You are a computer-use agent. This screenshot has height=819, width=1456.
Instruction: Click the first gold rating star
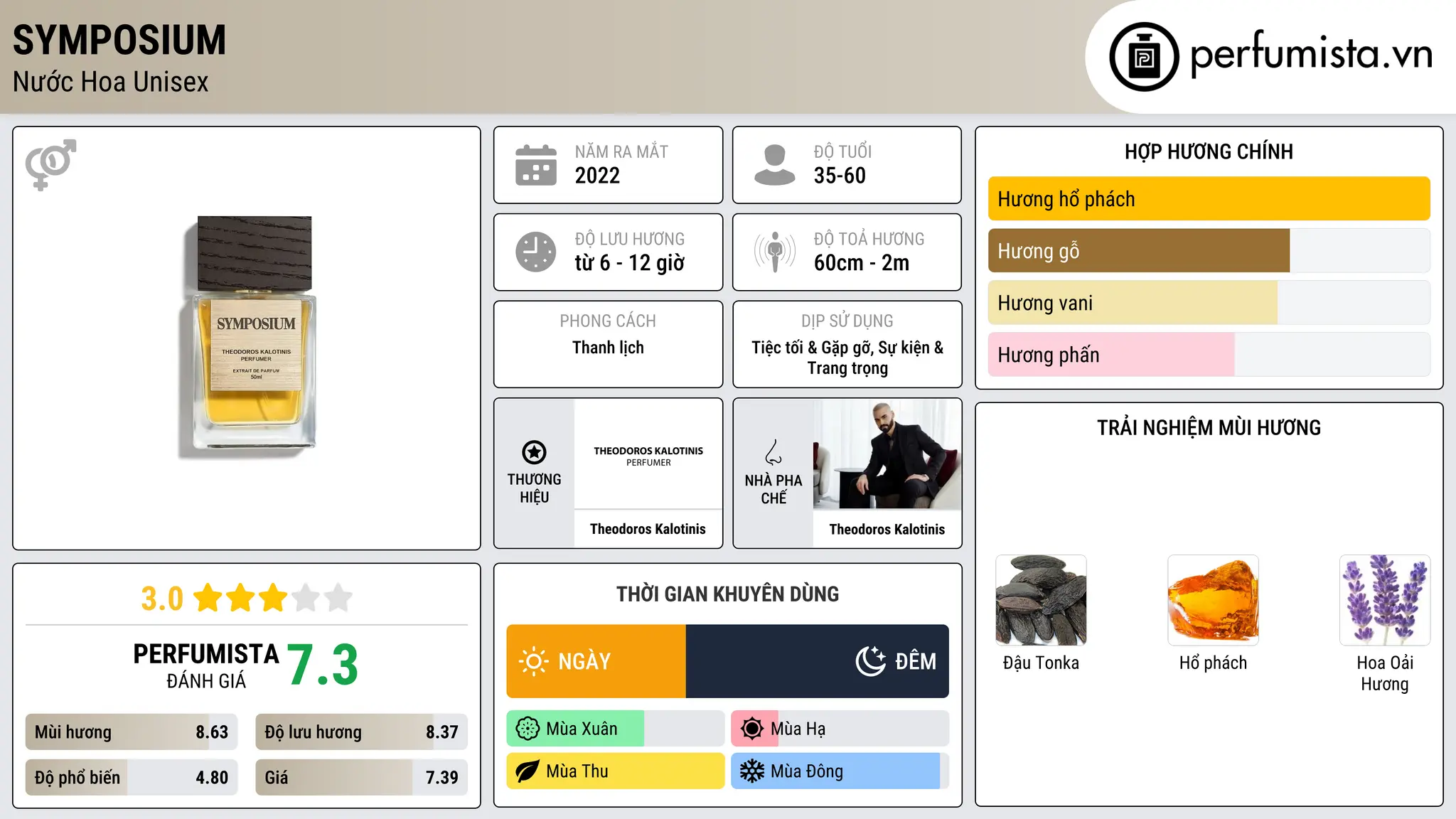tap(208, 598)
